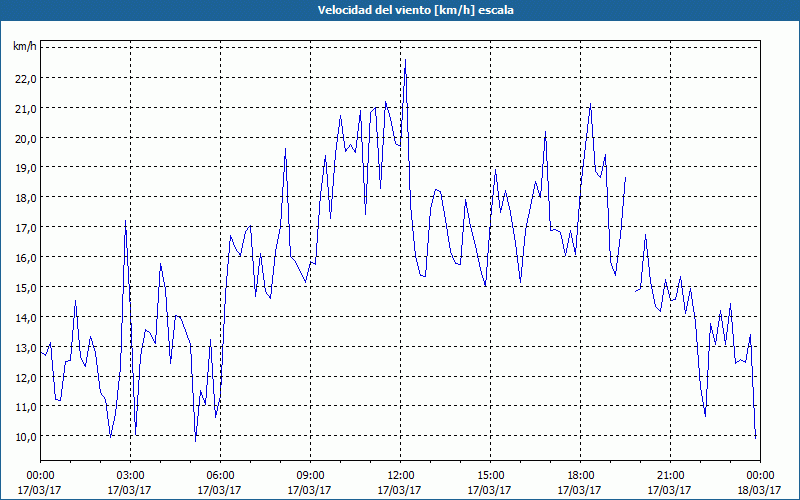Click the '18/03/17' date label
The height and width of the screenshot is (500, 800).
[759, 490]
